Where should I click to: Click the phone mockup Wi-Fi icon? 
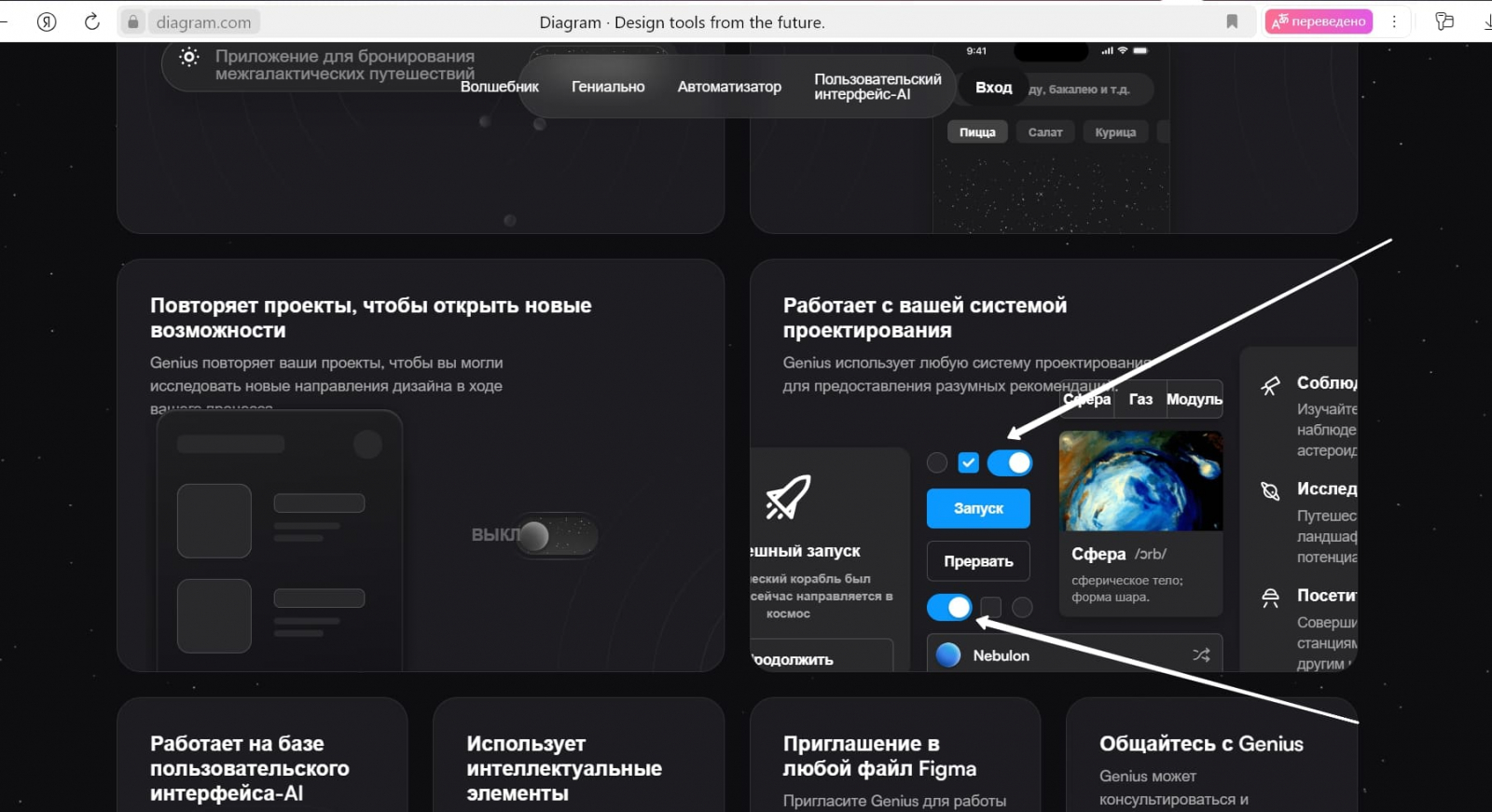(x=1123, y=50)
